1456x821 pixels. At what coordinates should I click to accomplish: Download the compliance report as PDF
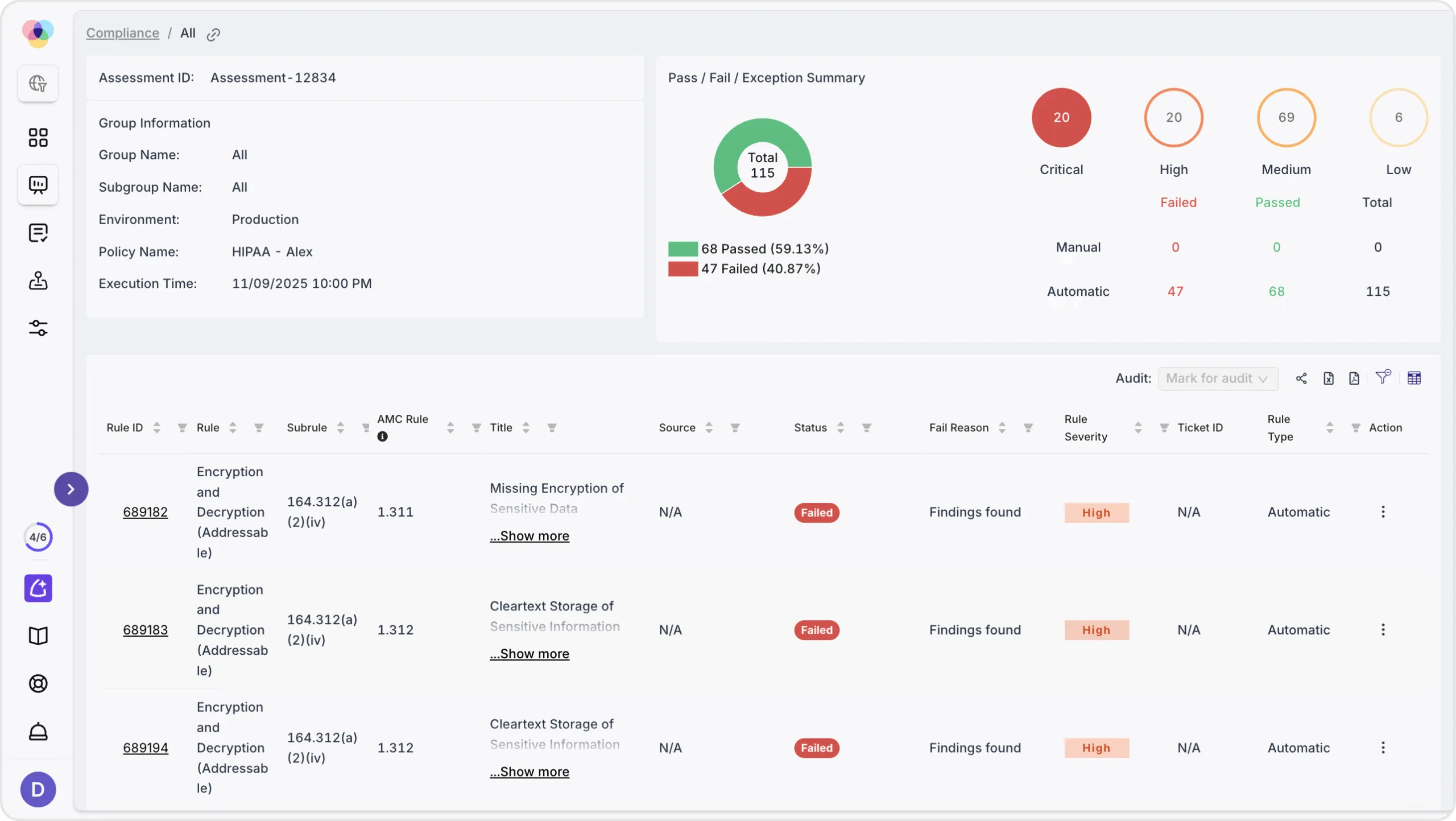[x=1354, y=378]
